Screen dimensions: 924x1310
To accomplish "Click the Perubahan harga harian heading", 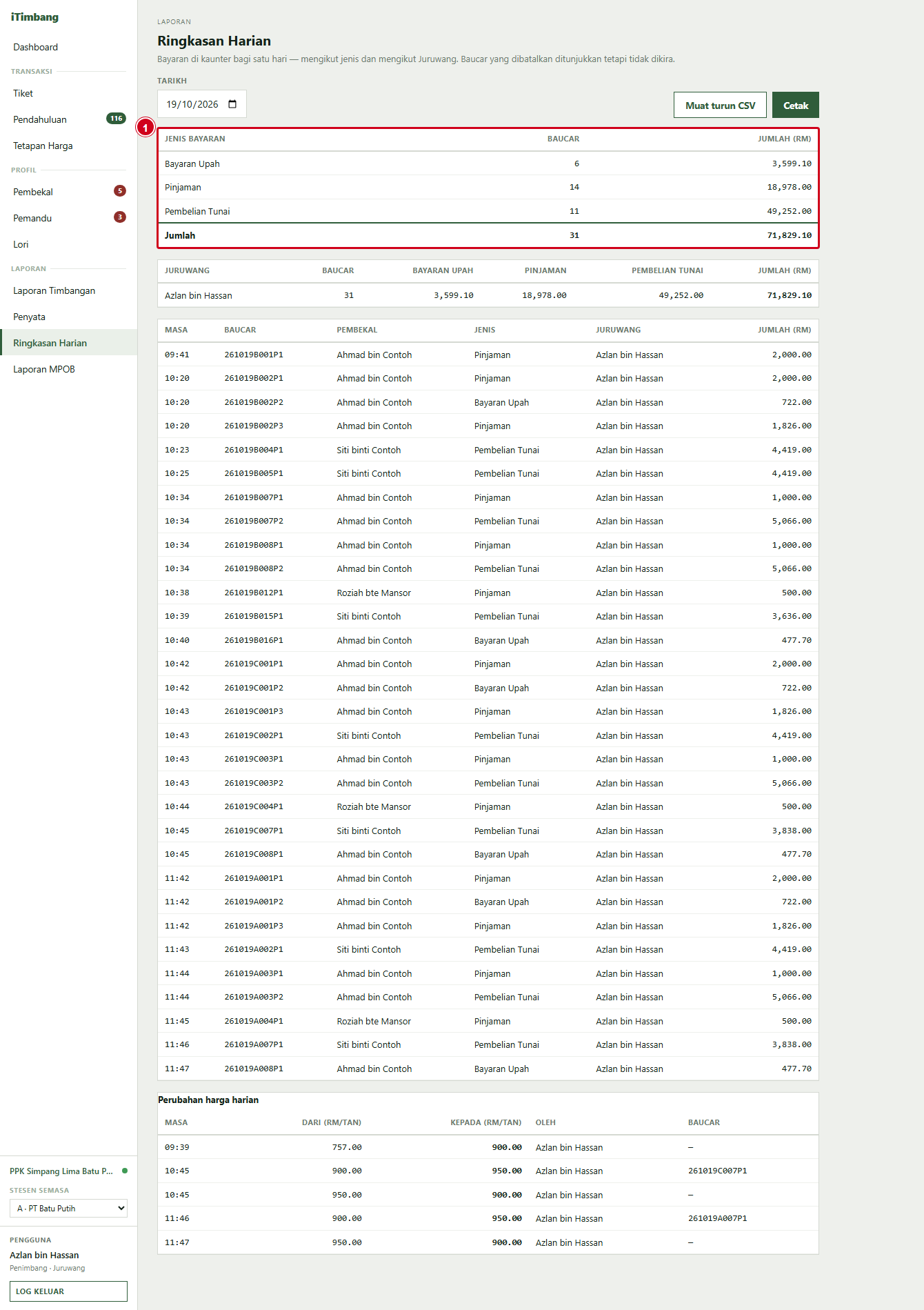I will click(208, 1100).
